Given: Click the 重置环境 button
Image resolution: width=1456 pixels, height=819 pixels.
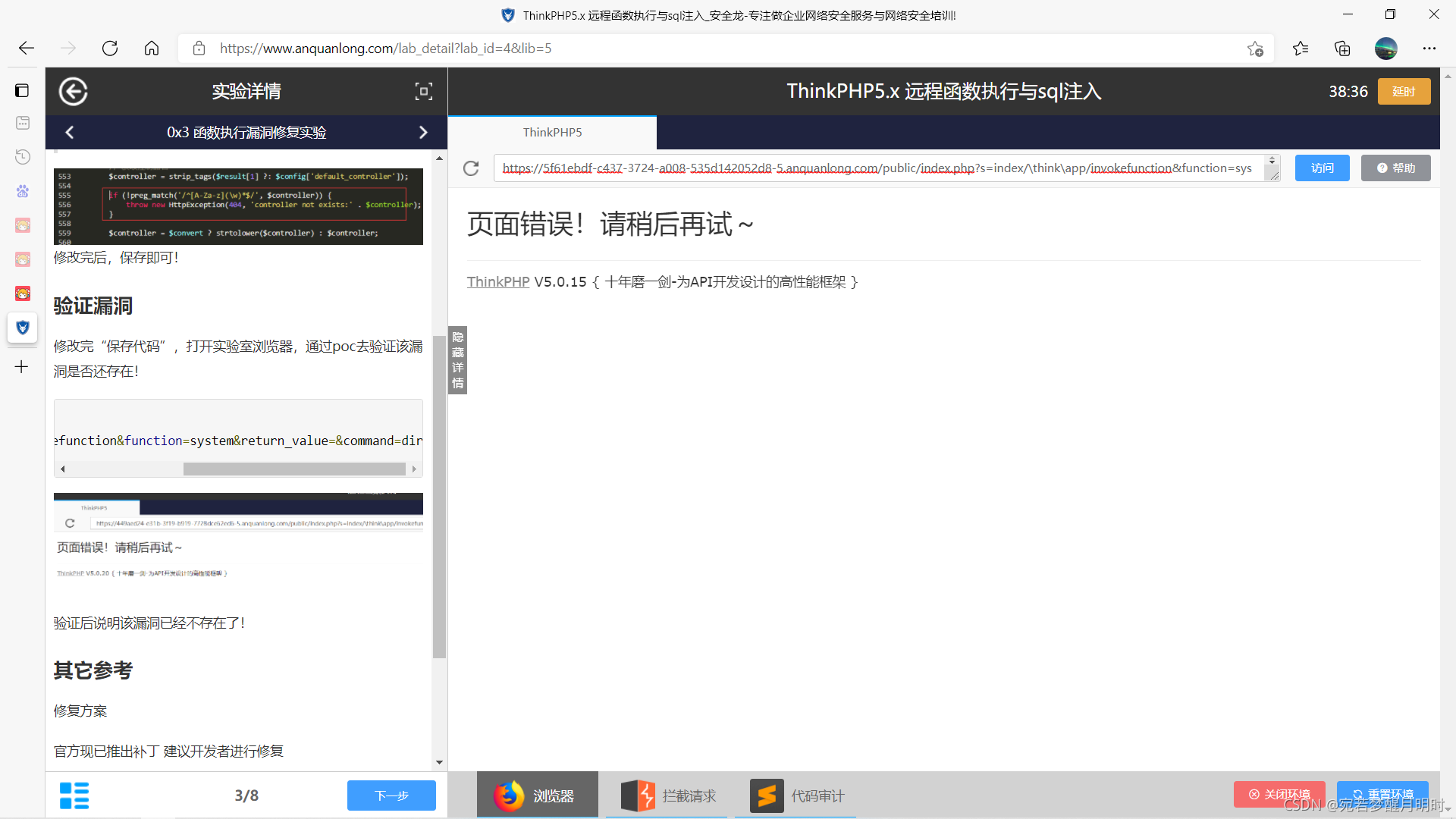Looking at the screenshot, I should tap(1382, 794).
